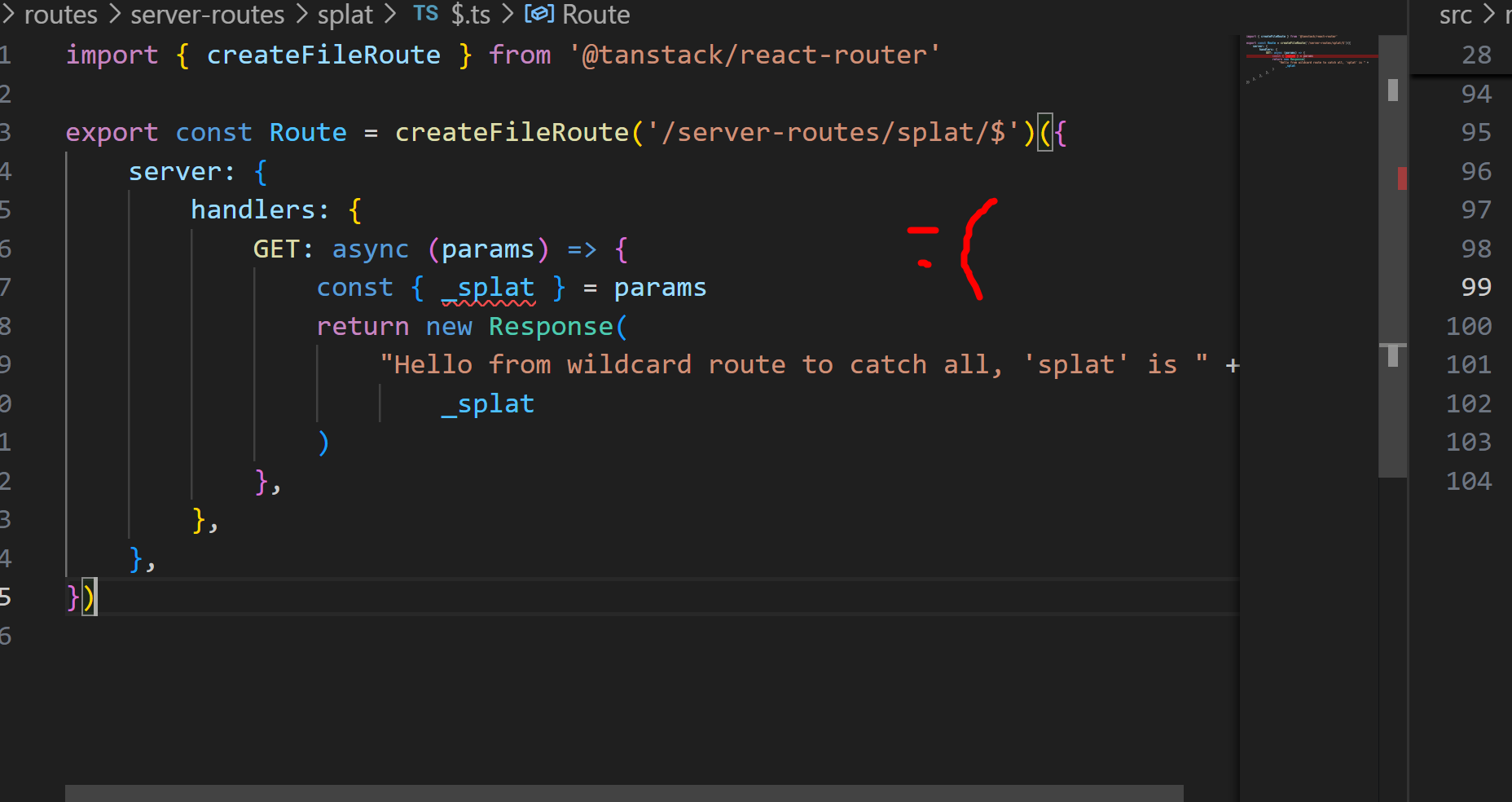Click the vertical scrollbar slider of left editor
Viewport: 1512px width, 802px height.
coord(1393,256)
